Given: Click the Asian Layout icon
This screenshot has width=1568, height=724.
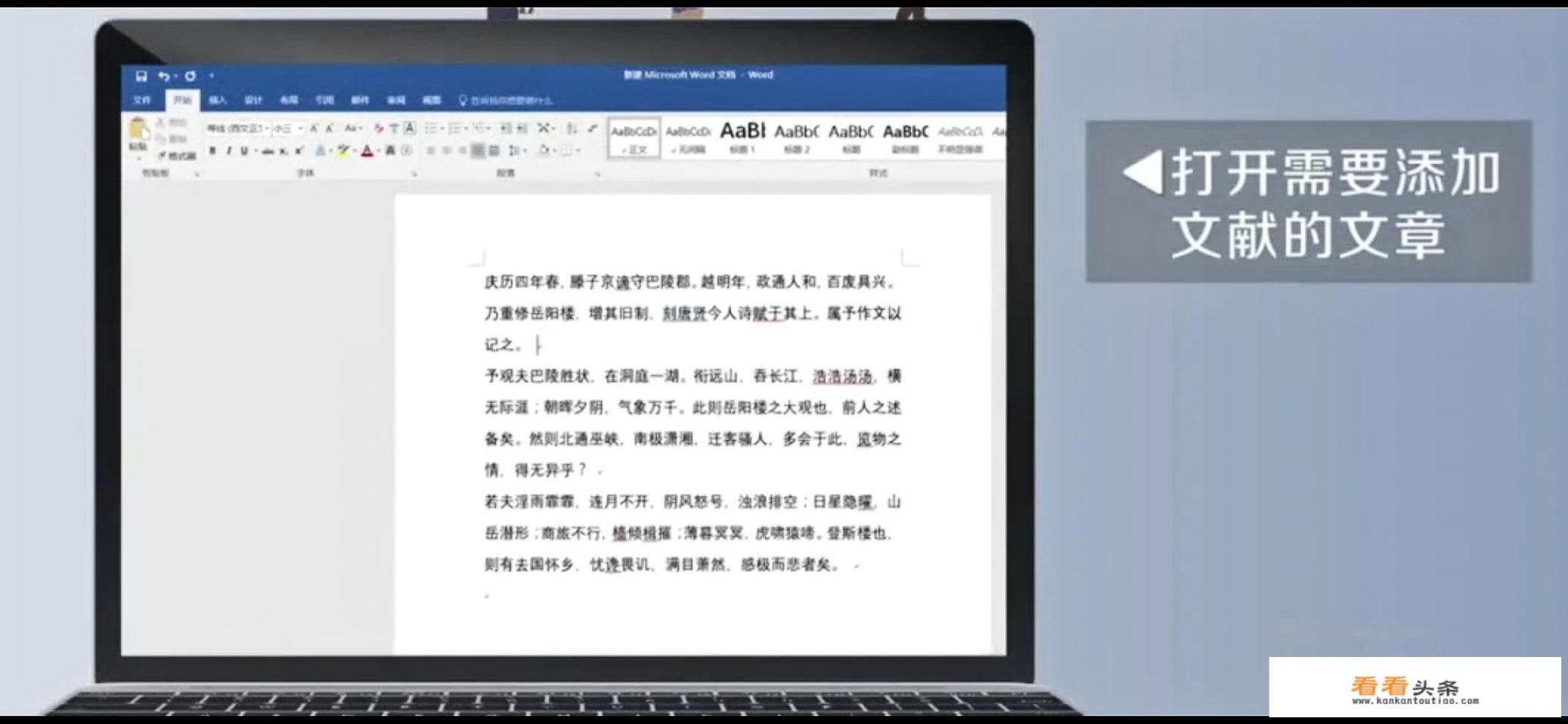Looking at the screenshot, I should [x=544, y=129].
